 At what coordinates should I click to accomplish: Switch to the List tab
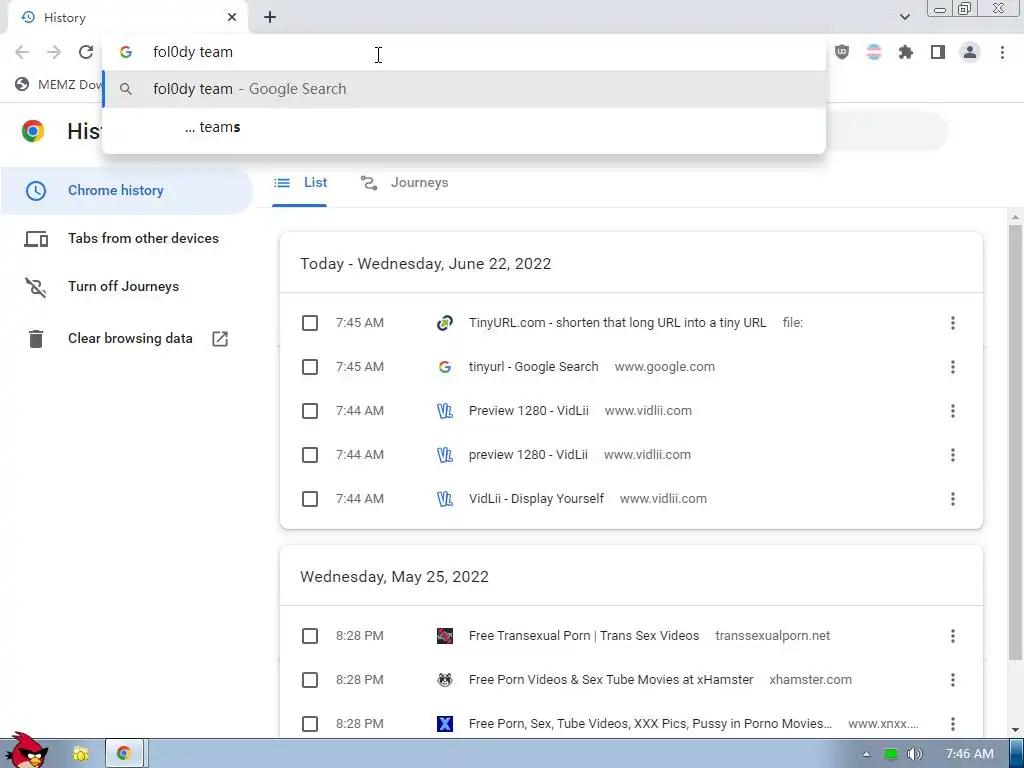click(x=300, y=183)
